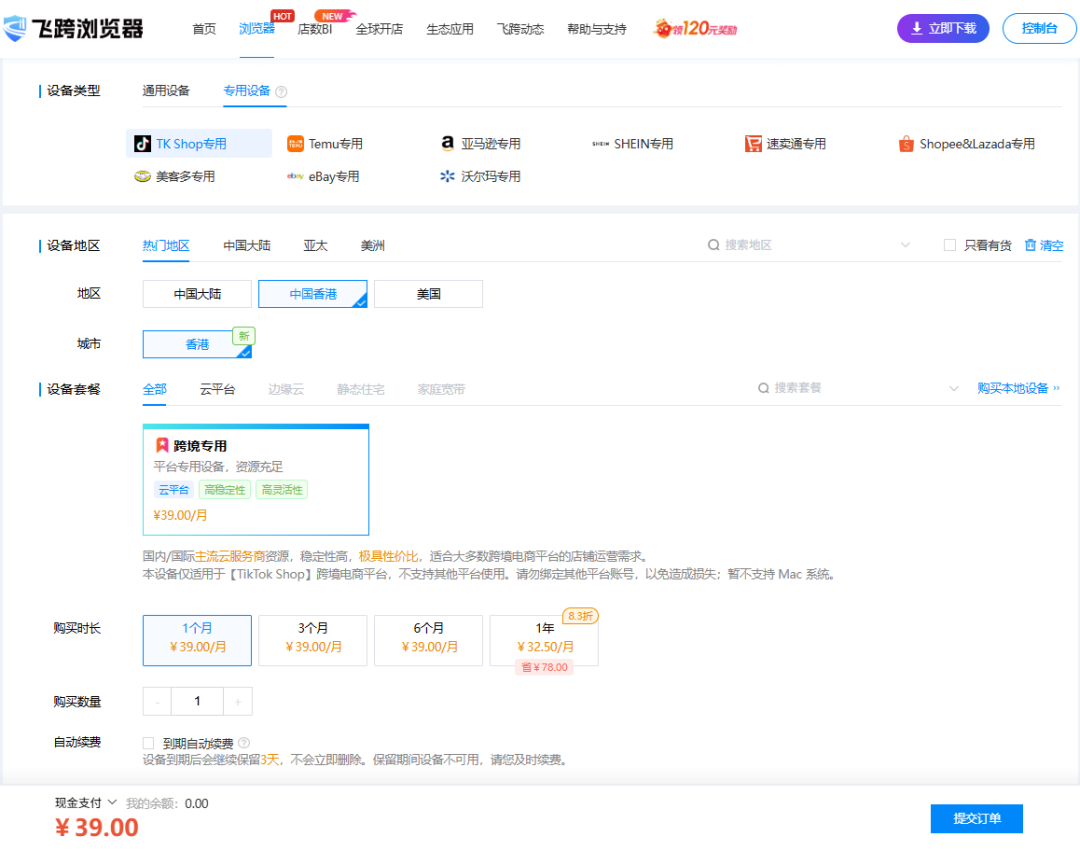Switch to the 全部 package tab
The width and height of the screenshot is (1080, 851).
click(x=154, y=389)
